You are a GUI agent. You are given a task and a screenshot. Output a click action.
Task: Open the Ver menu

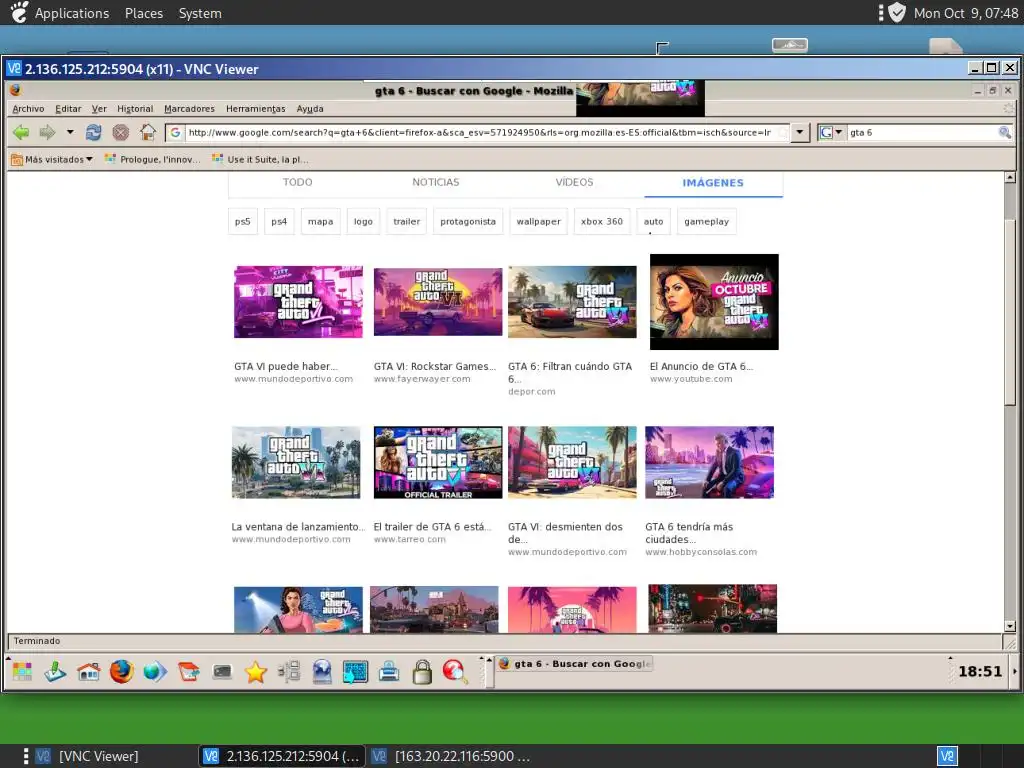99,109
